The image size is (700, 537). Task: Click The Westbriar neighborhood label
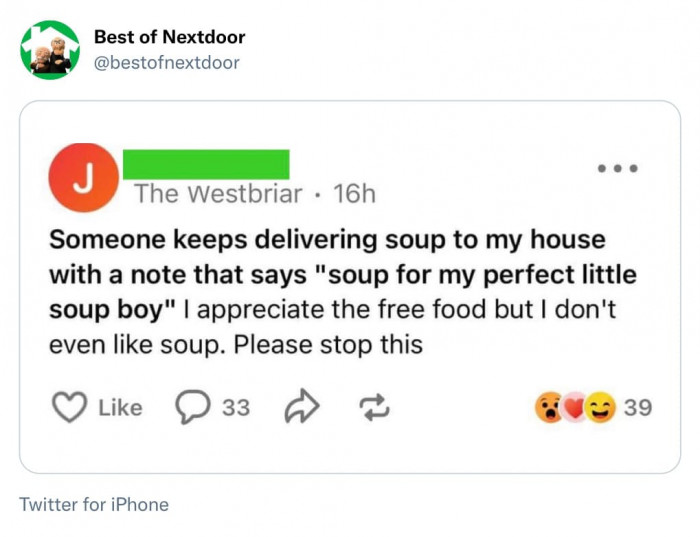click(218, 194)
